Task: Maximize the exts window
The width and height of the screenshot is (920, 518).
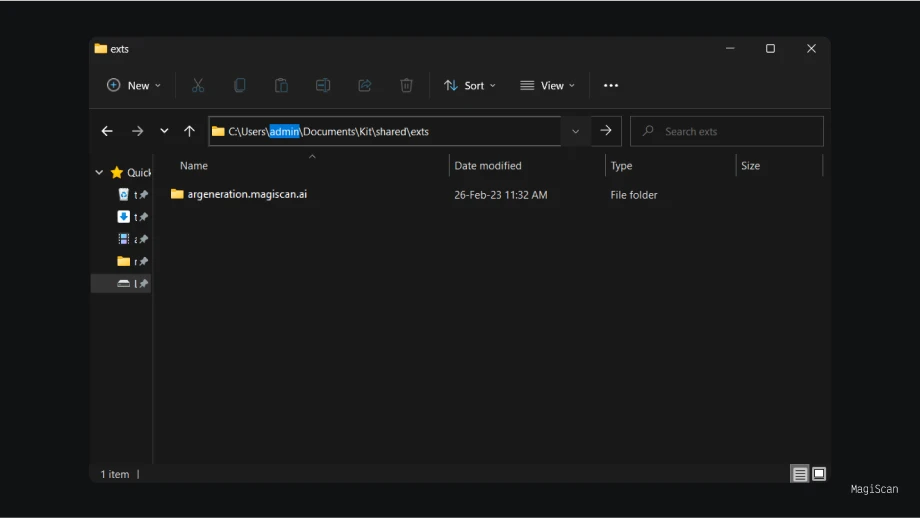Action: click(770, 49)
